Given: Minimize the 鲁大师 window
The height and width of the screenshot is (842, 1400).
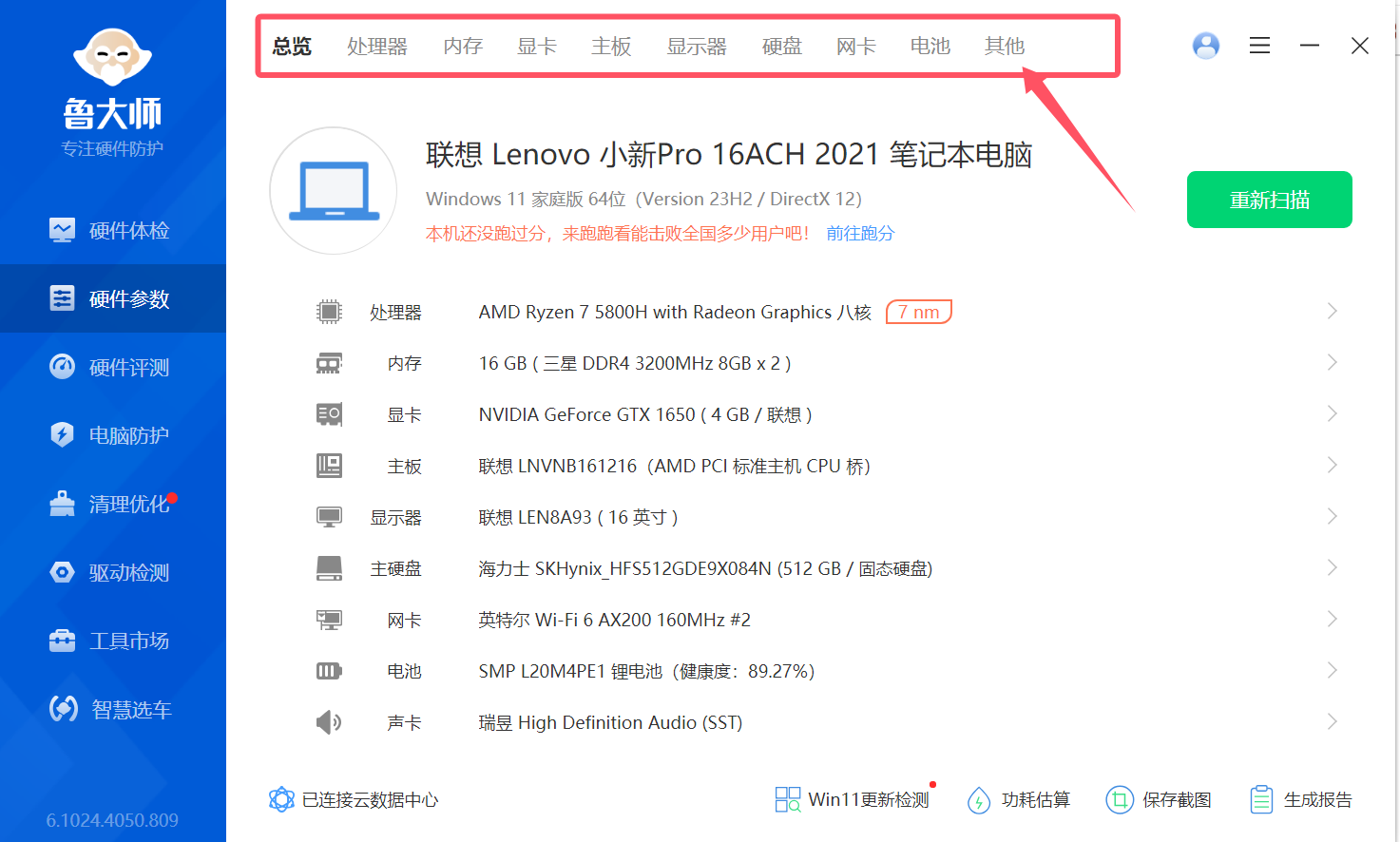Looking at the screenshot, I should tap(1310, 46).
